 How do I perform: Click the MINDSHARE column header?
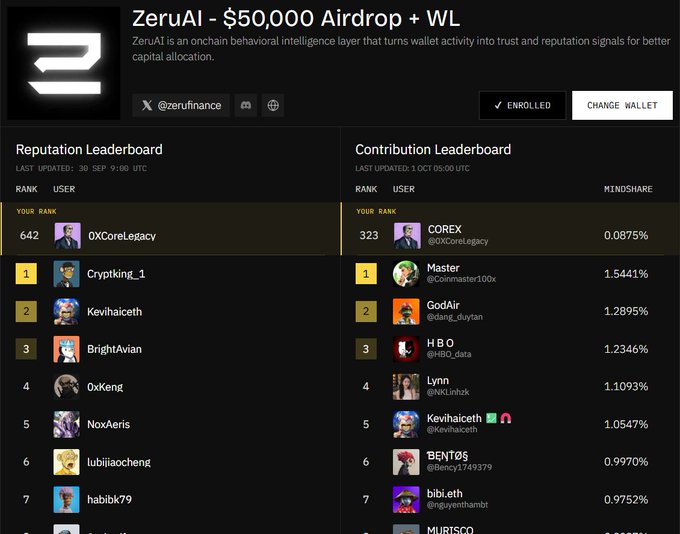pos(628,189)
